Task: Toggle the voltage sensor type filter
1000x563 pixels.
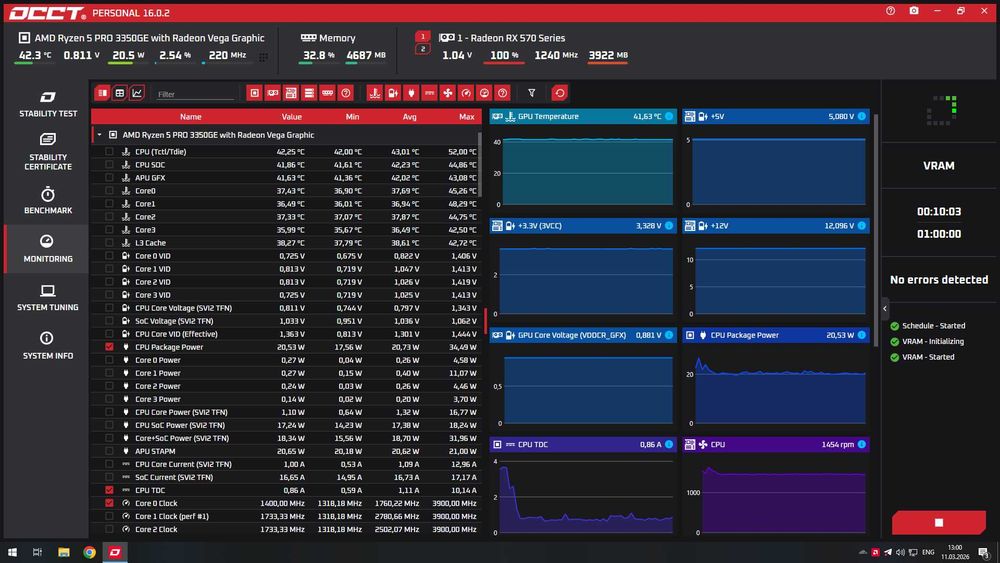Action: point(393,93)
